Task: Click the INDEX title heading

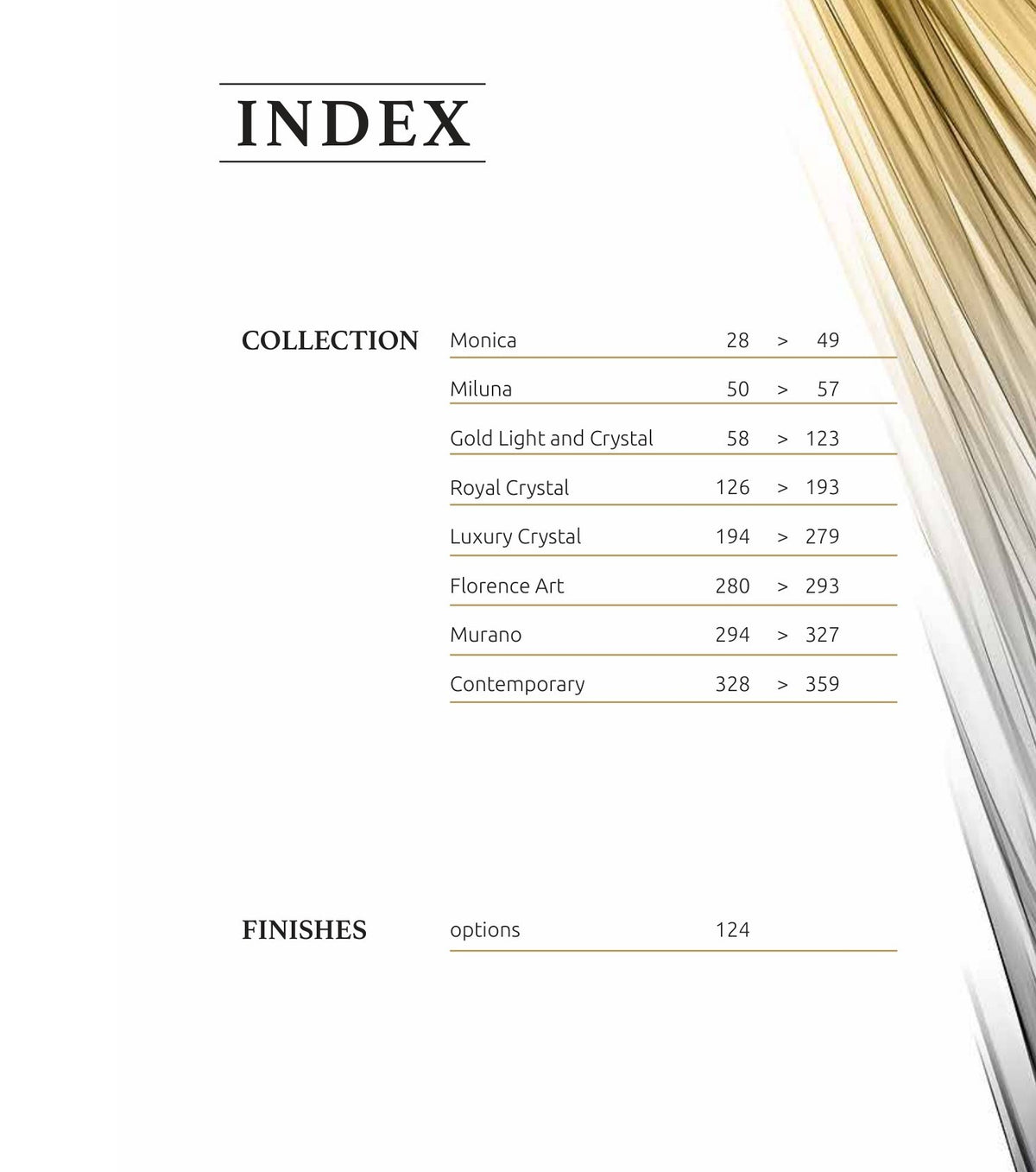Action: [353, 123]
